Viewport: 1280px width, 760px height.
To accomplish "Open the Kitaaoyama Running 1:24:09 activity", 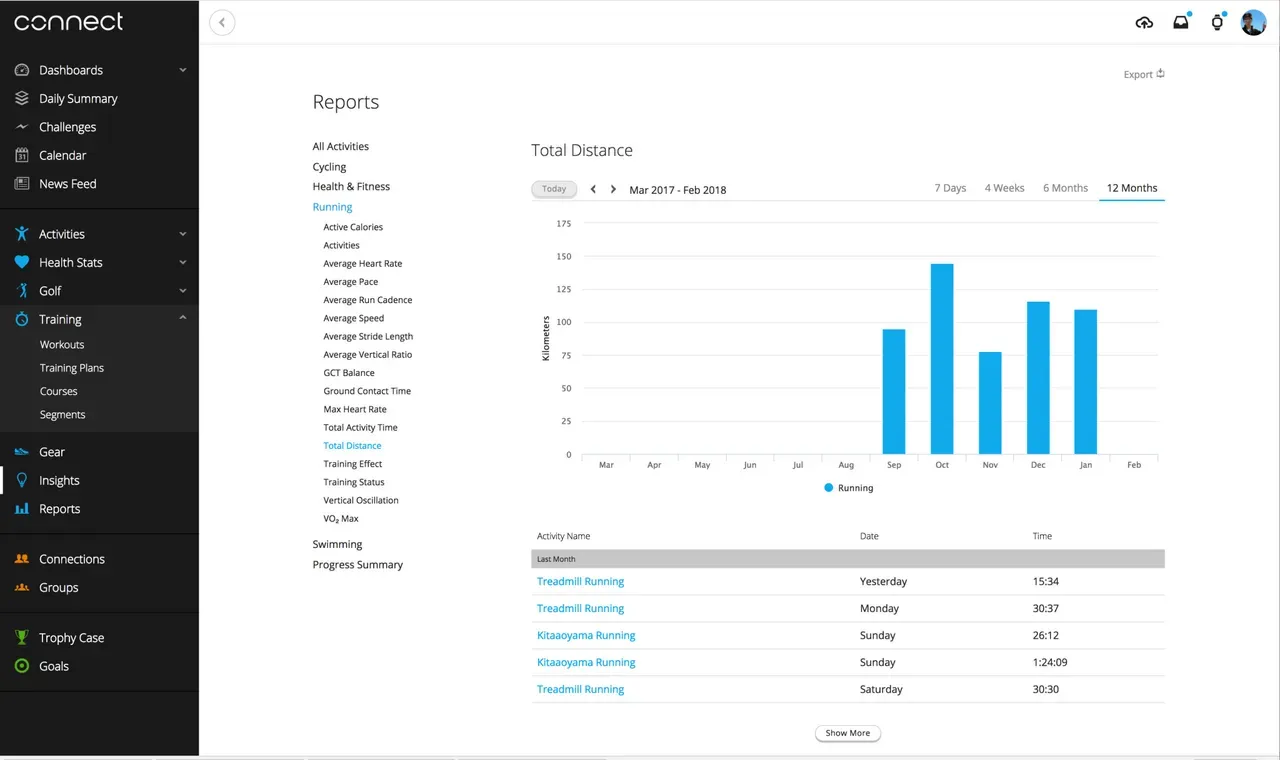I will [x=586, y=662].
